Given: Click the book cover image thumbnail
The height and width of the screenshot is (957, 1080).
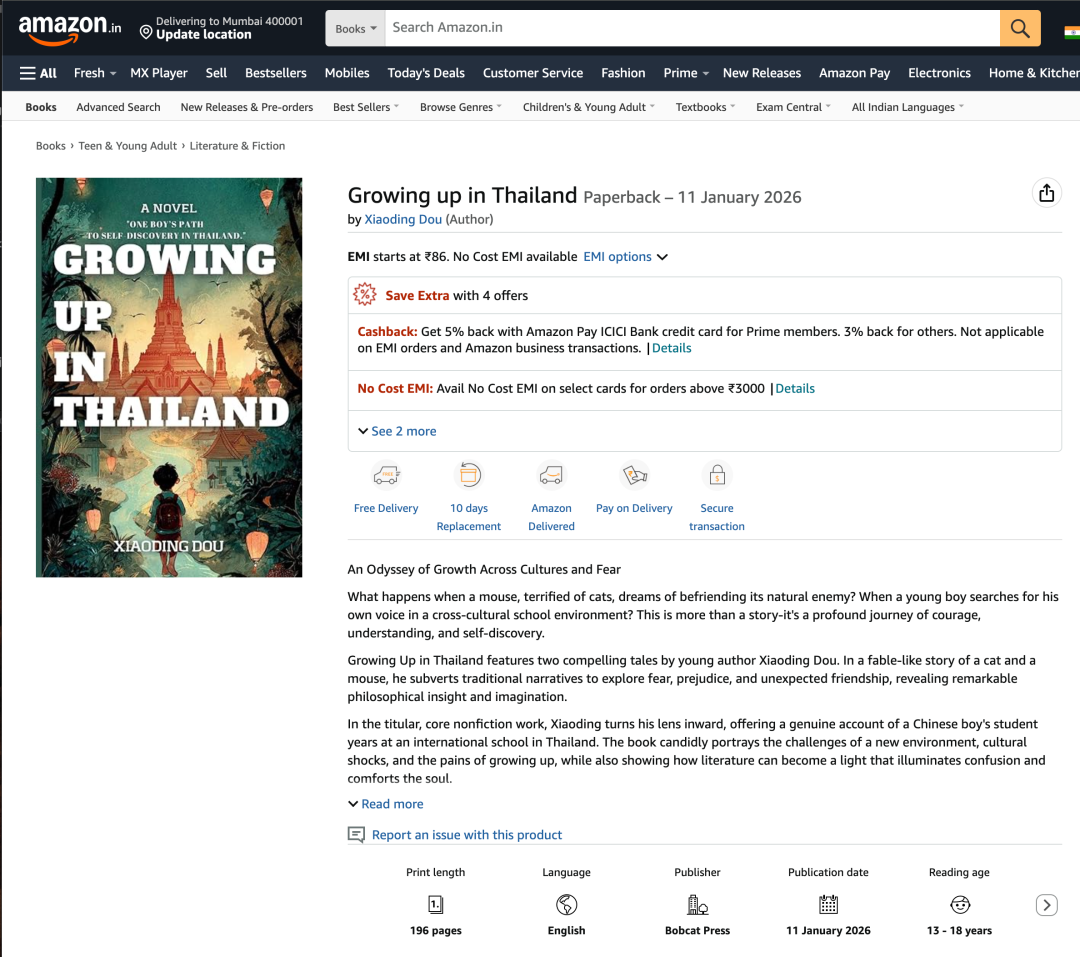Looking at the screenshot, I should 169,378.
